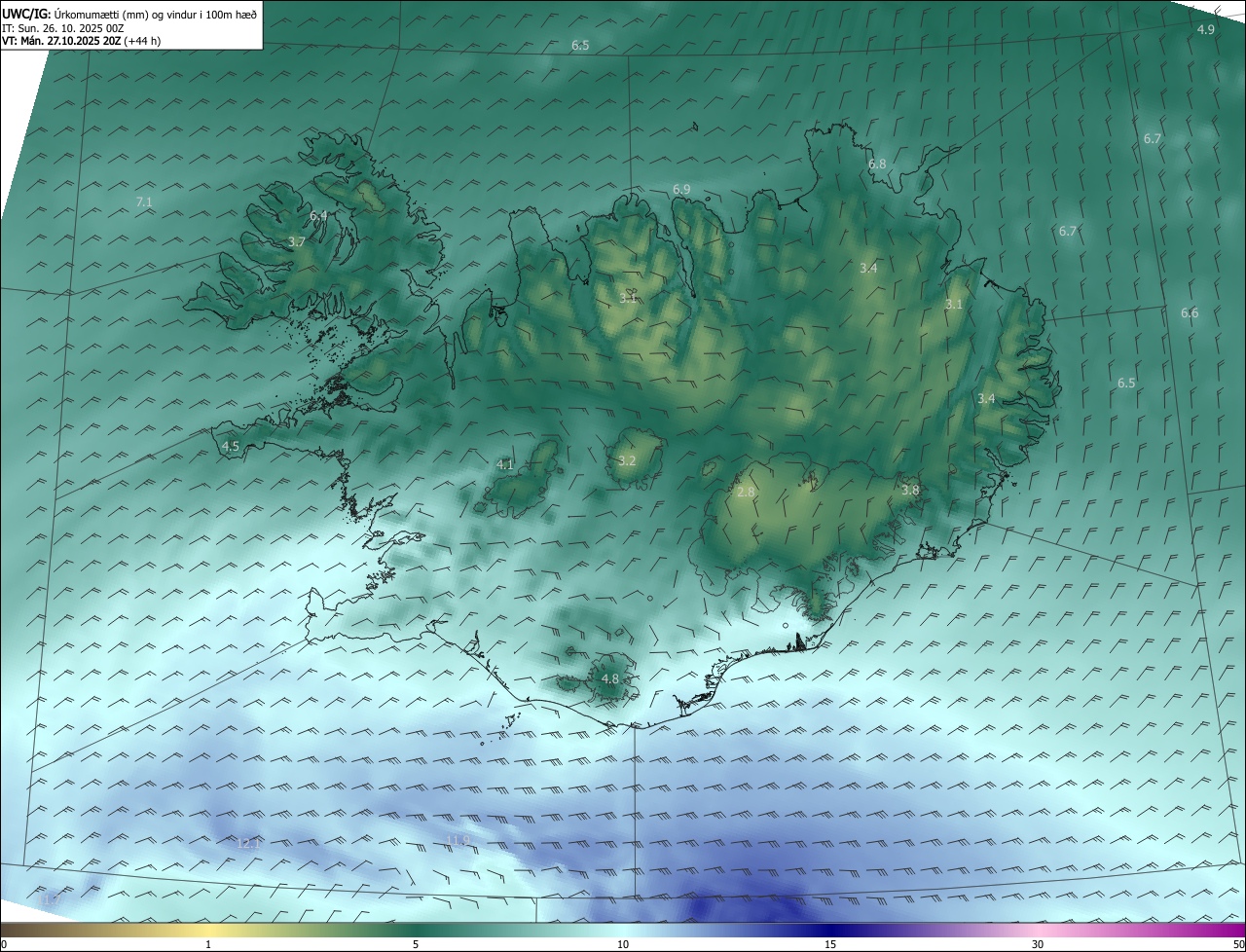The image size is (1246, 952).
Task: Click the 6.9 value off north coast
Action: [681, 189]
